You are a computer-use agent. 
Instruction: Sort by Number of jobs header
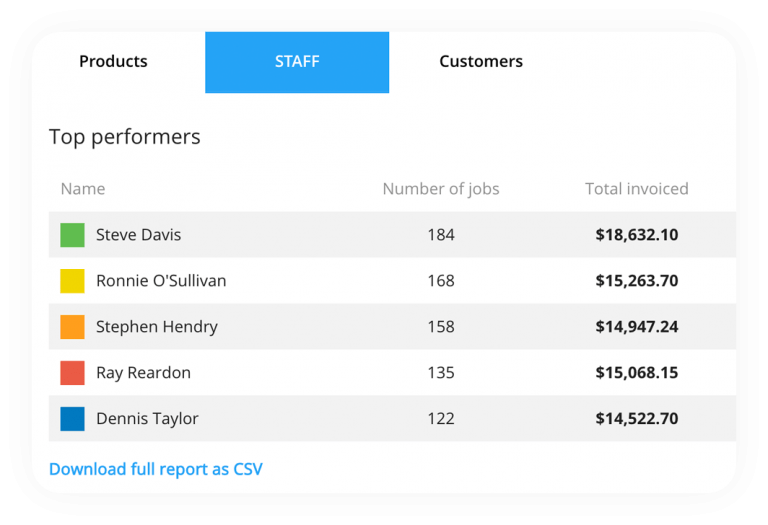pyautogui.click(x=440, y=189)
